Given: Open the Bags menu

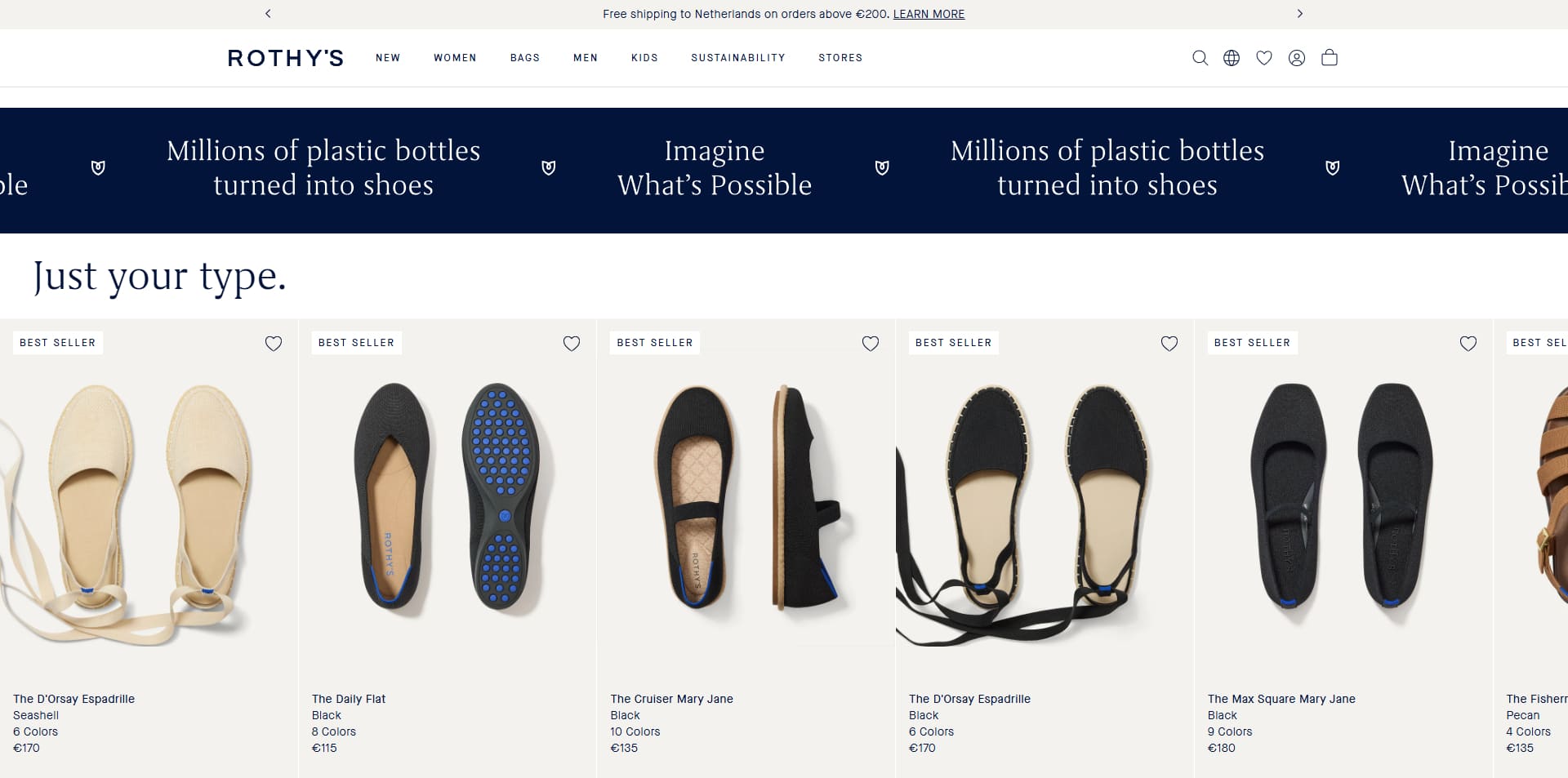Looking at the screenshot, I should (x=525, y=58).
